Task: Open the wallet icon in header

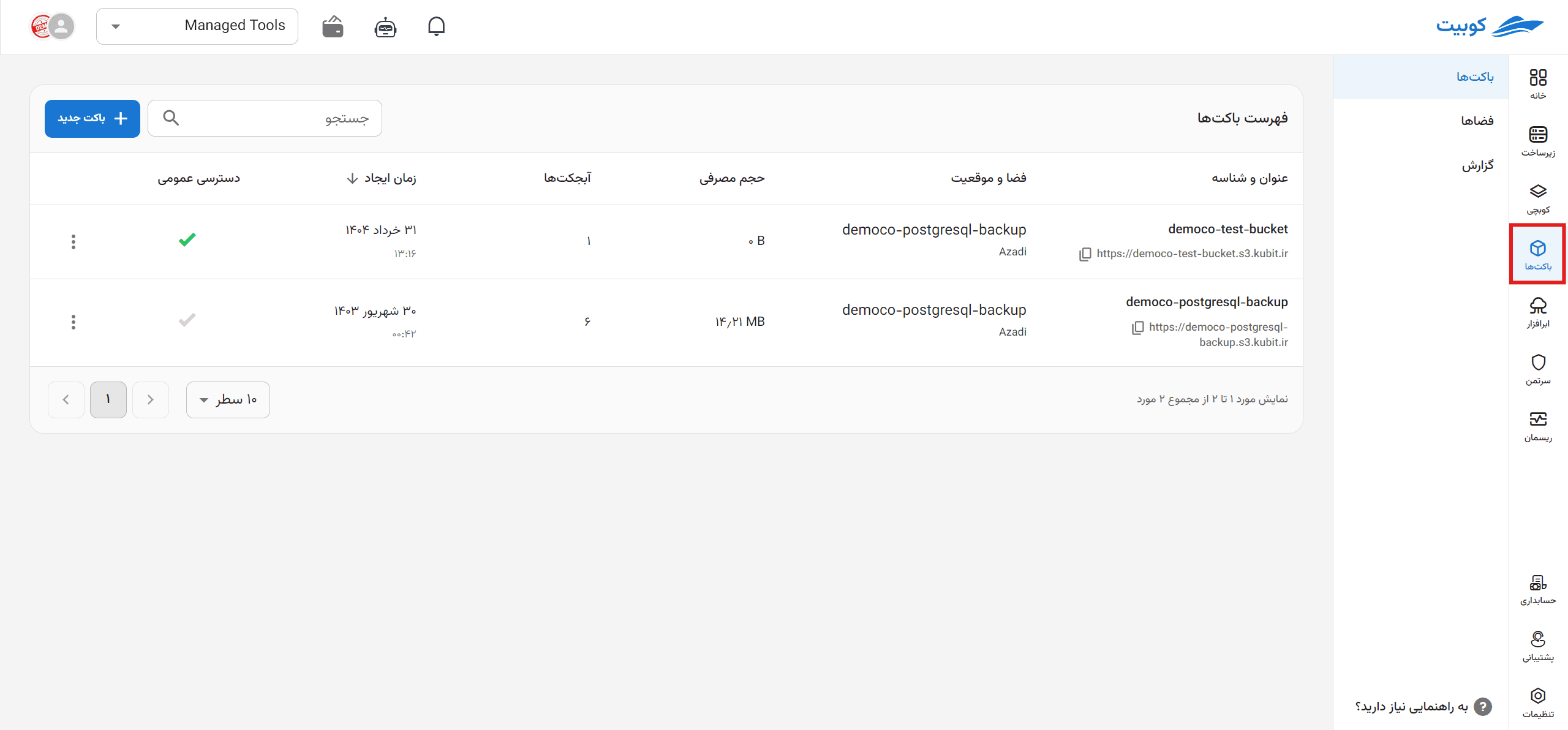Action: 333,26
